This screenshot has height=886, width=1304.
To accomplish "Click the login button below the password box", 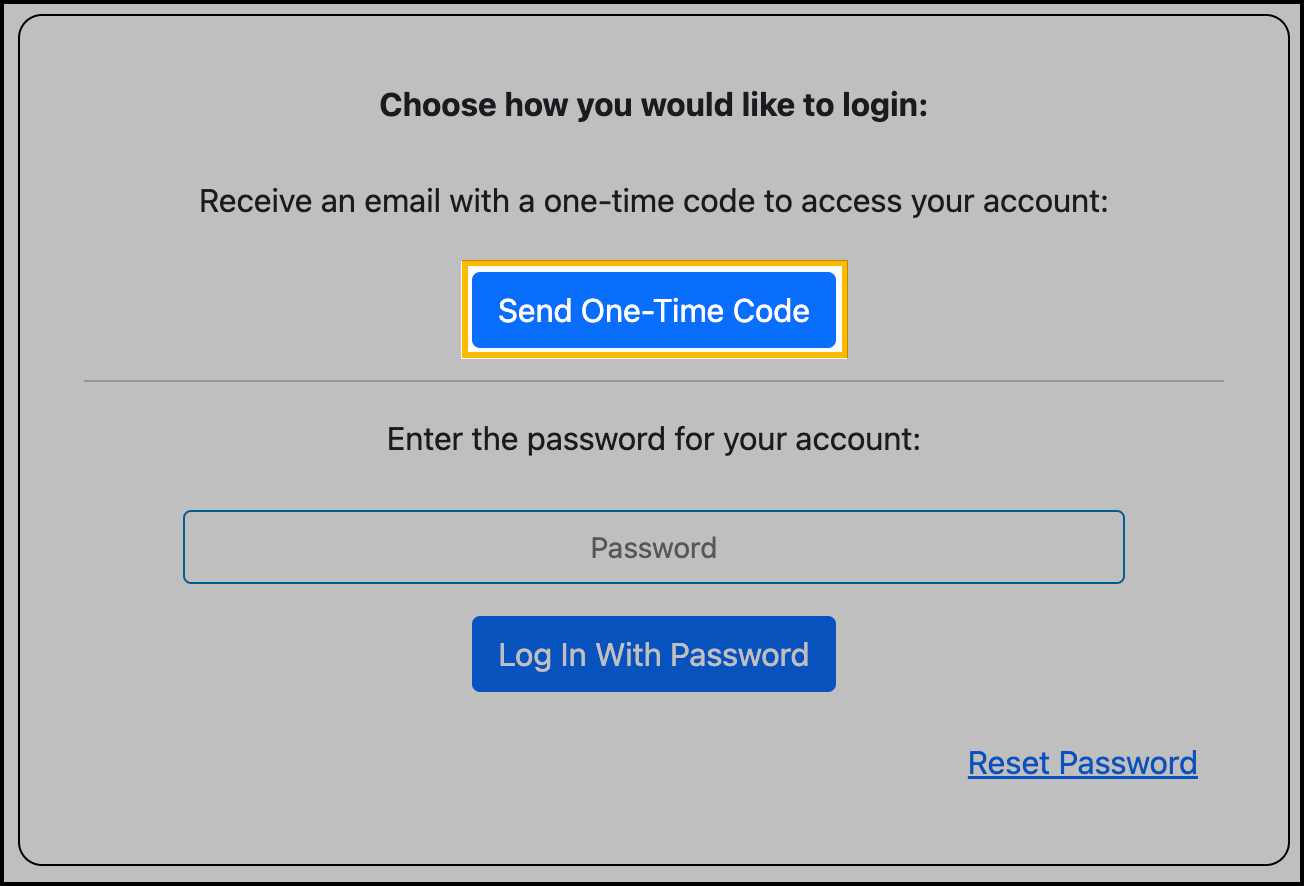I will coord(653,654).
